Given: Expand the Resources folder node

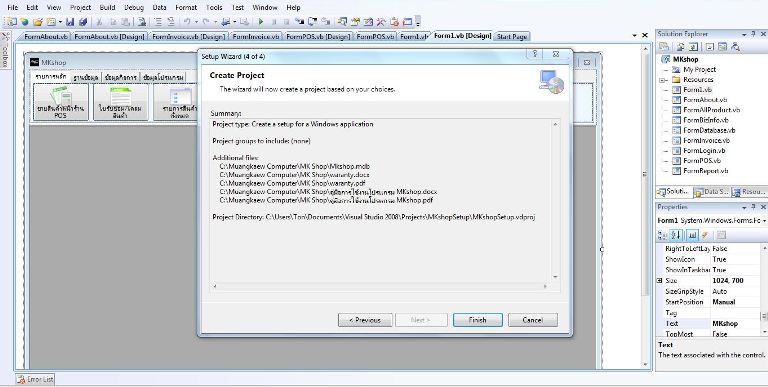Looking at the screenshot, I should coord(663,80).
